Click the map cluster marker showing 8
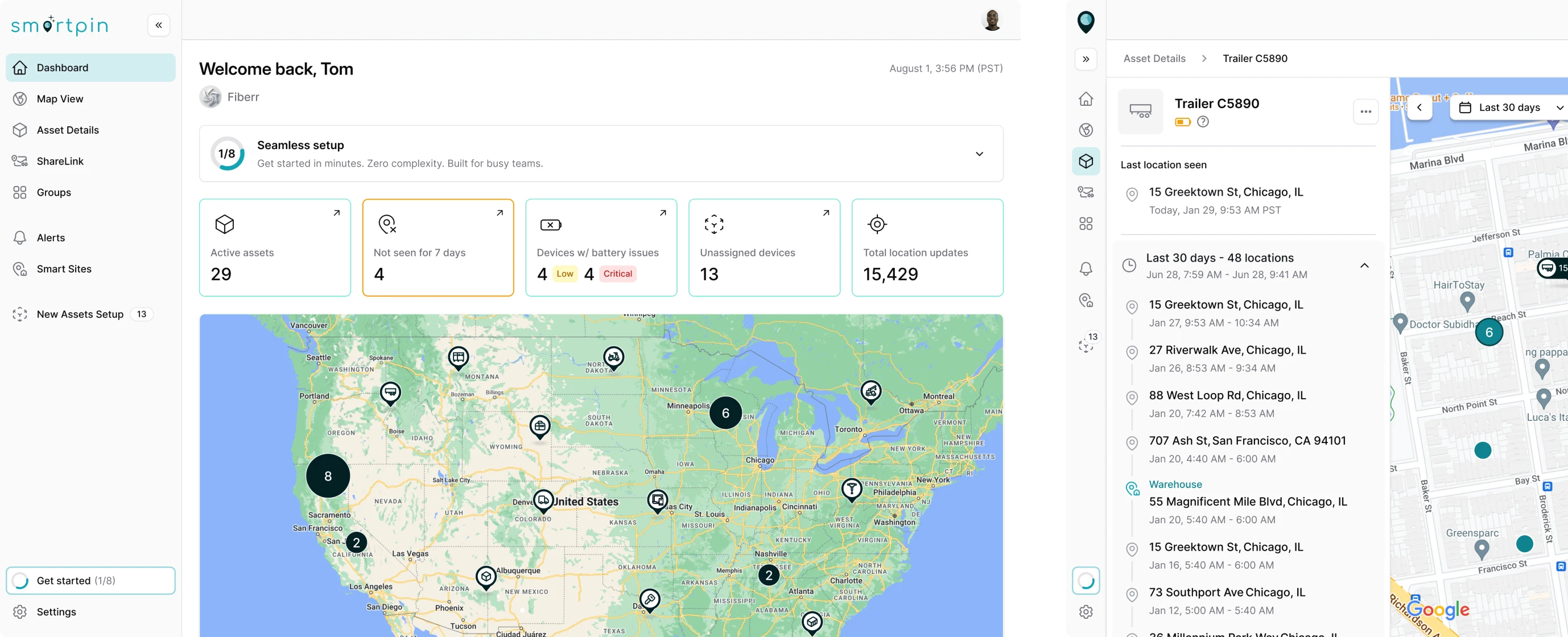The image size is (1568, 637). point(328,476)
